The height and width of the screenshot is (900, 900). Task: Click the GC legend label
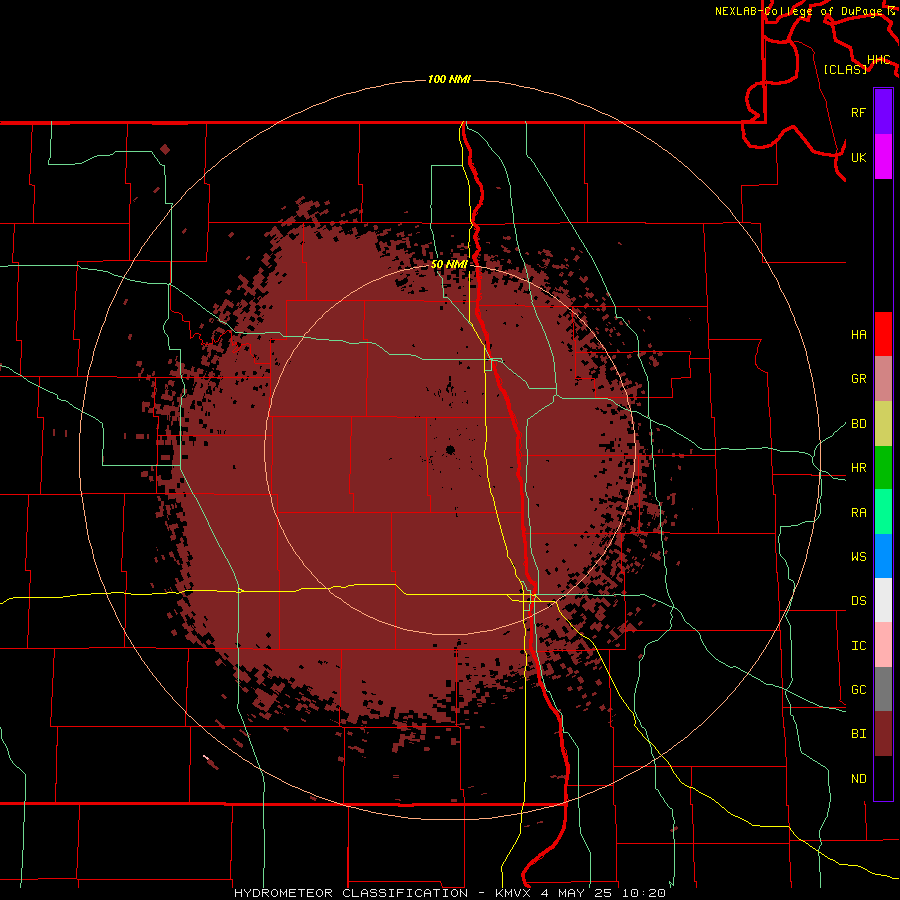click(x=858, y=690)
